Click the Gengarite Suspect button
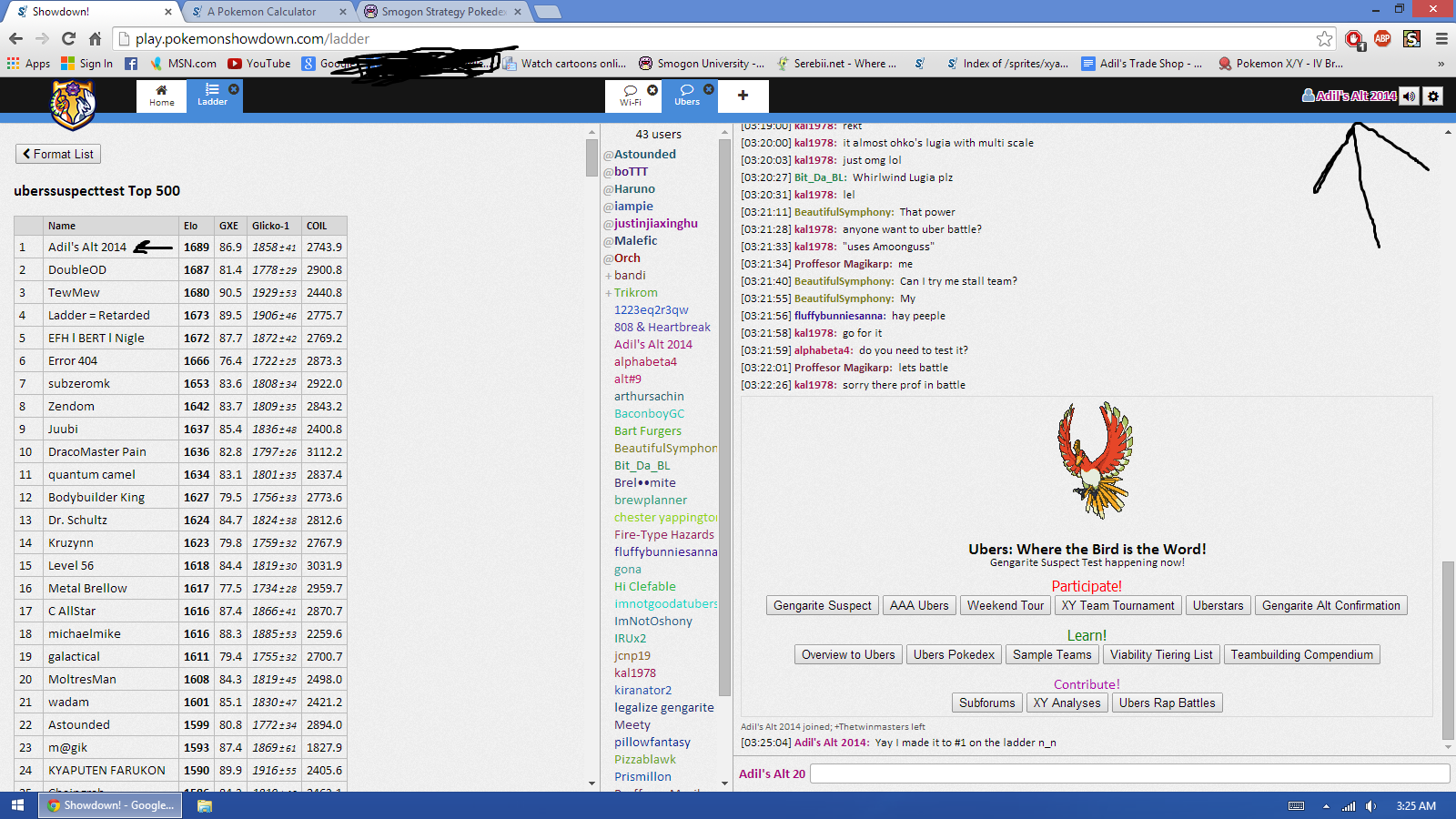Viewport: 1456px width, 819px height. click(823, 605)
